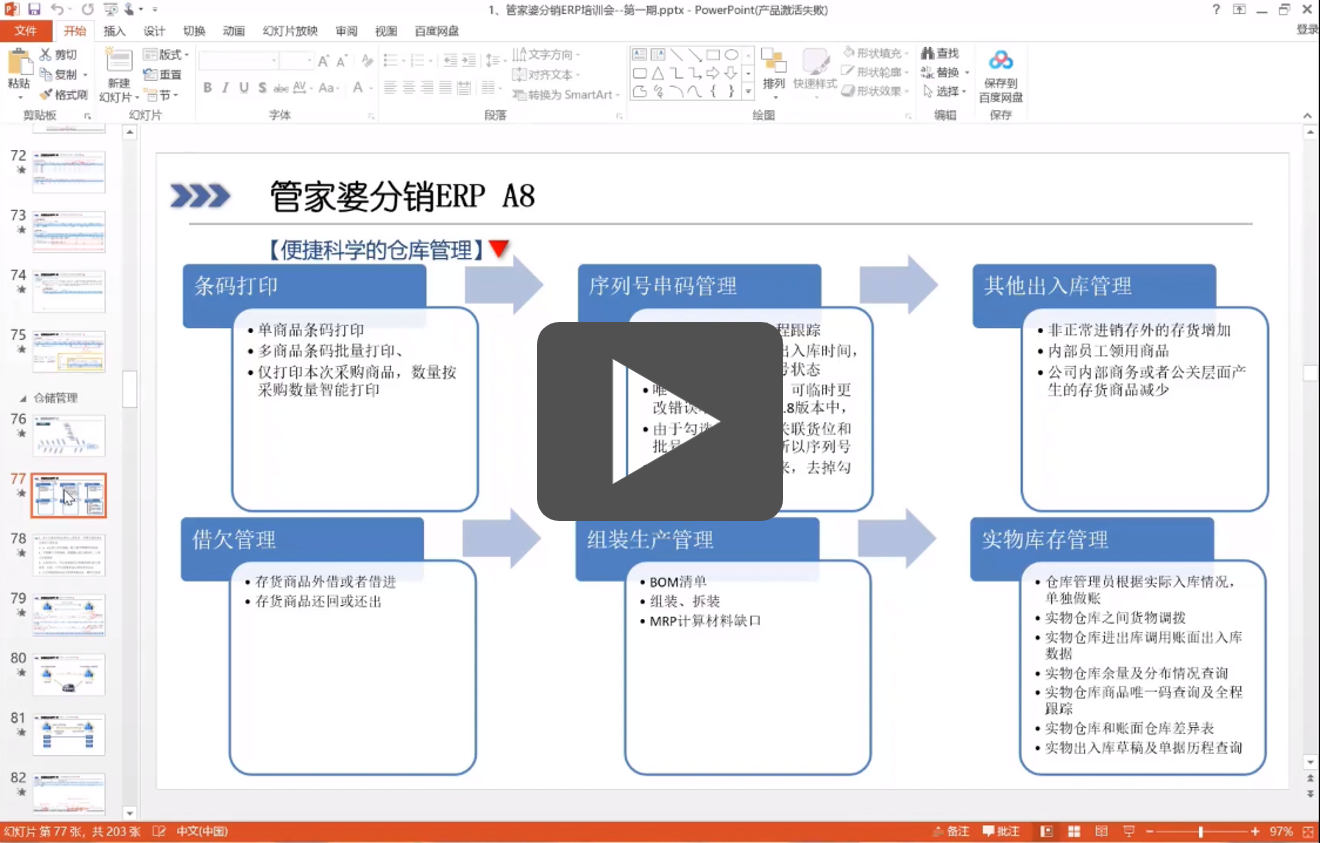Play the video with center play button
This screenshot has height=843, width=1320.
point(660,421)
